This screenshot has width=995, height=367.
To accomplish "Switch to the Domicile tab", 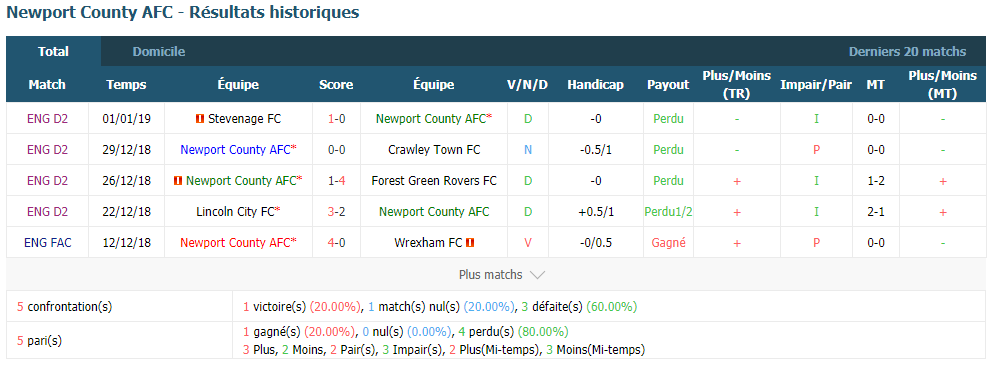I will [159, 52].
